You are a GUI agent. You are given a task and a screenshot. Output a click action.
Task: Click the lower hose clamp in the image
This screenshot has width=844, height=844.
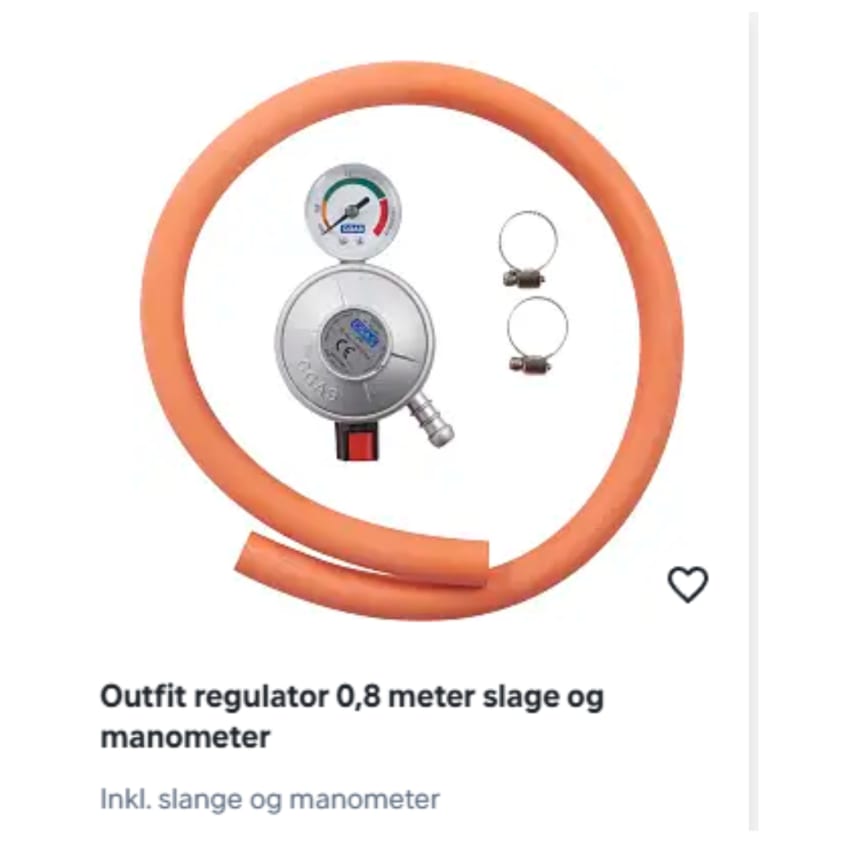coord(535,334)
